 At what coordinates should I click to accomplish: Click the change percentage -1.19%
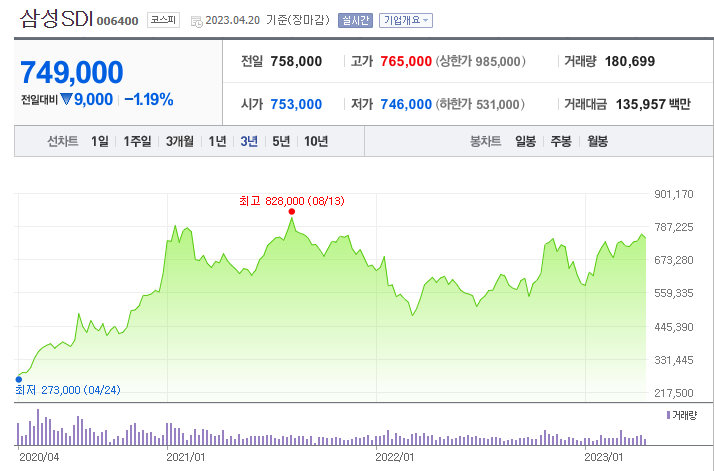(149, 99)
